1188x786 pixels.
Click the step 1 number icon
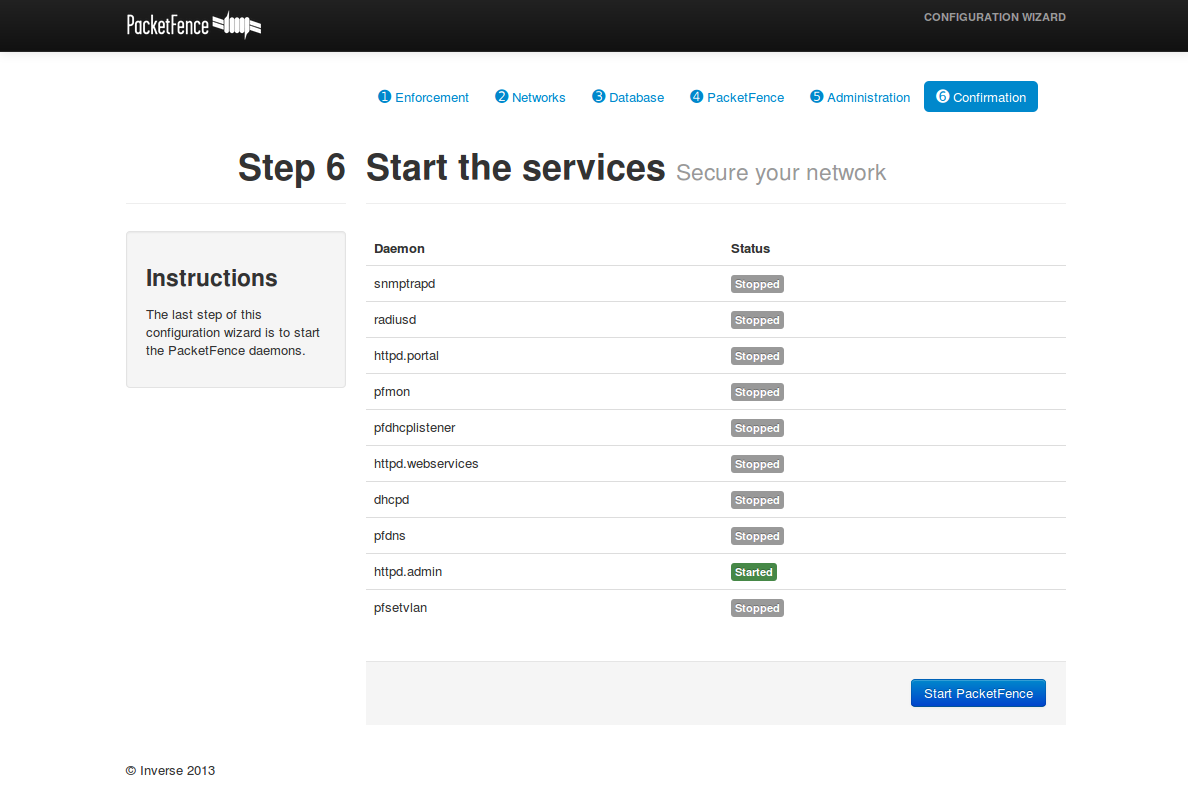tap(384, 96)
